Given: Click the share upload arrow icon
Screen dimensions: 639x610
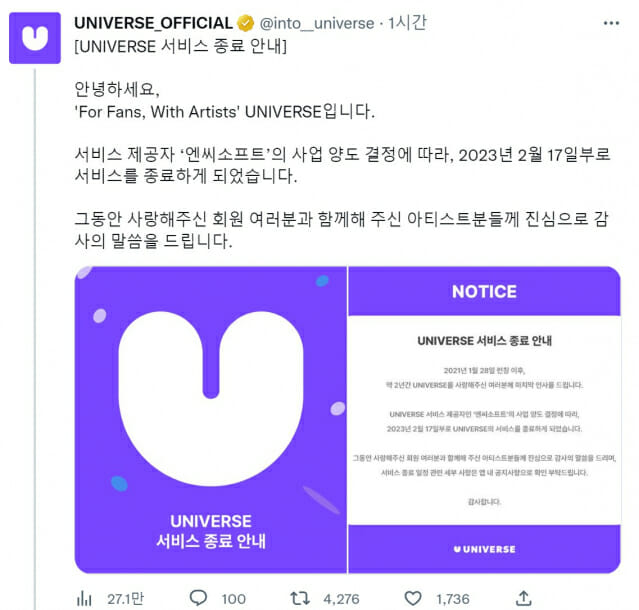Looking at the screenshot, I should tap(524, 598).
